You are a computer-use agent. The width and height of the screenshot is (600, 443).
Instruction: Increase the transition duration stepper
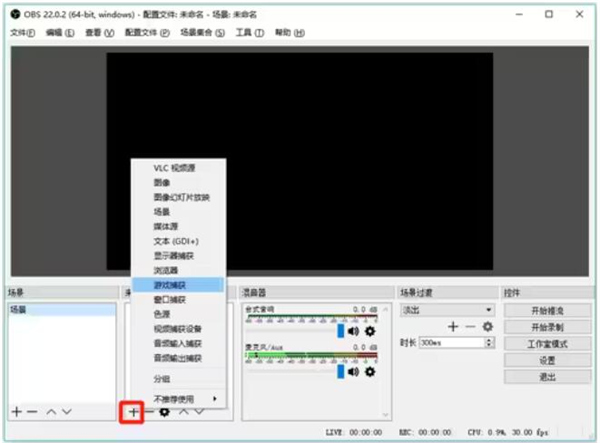pyautogui.click(x=488, y=339)
